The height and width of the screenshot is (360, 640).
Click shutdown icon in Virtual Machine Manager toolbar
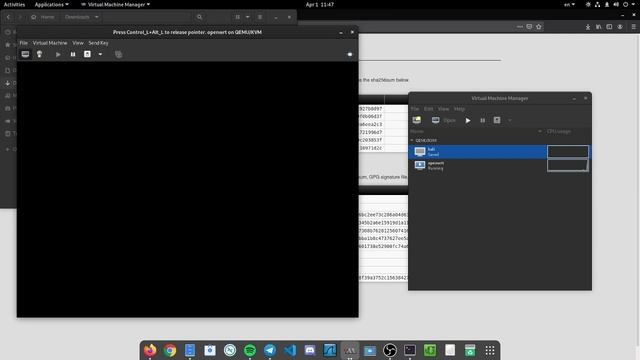497,120
